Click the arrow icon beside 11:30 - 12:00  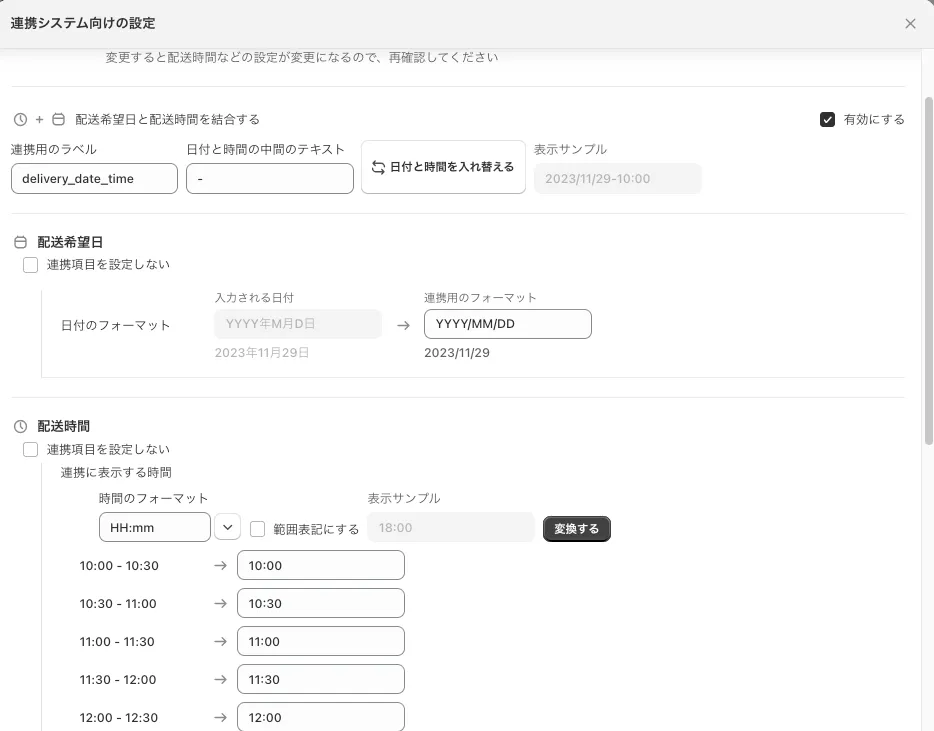(220, 680)
